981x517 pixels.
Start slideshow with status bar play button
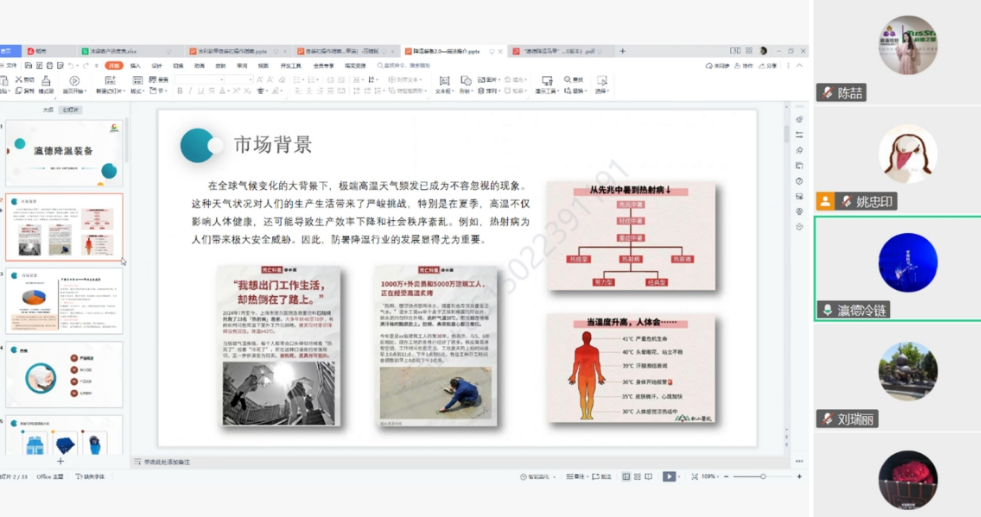point(669,476)
